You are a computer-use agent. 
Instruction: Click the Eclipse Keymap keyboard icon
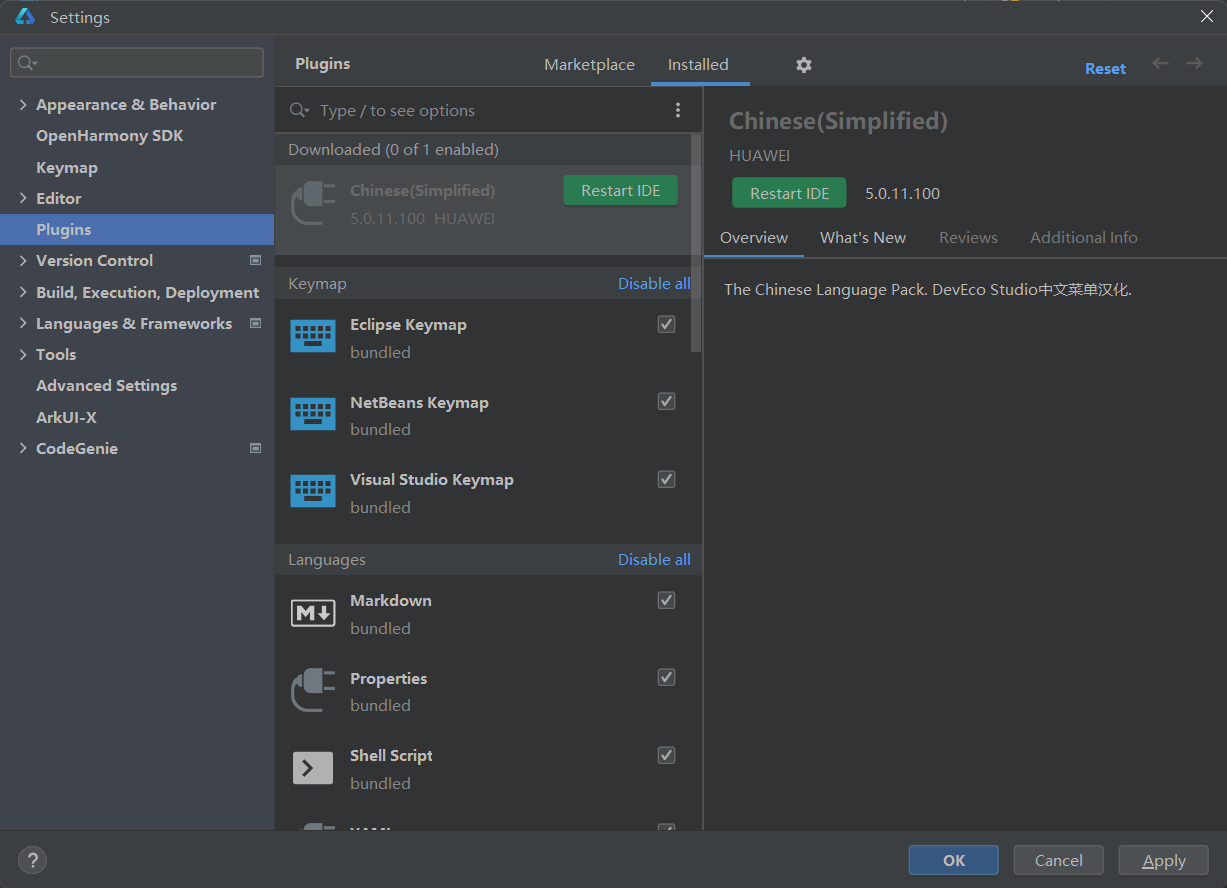click(313, 335)
